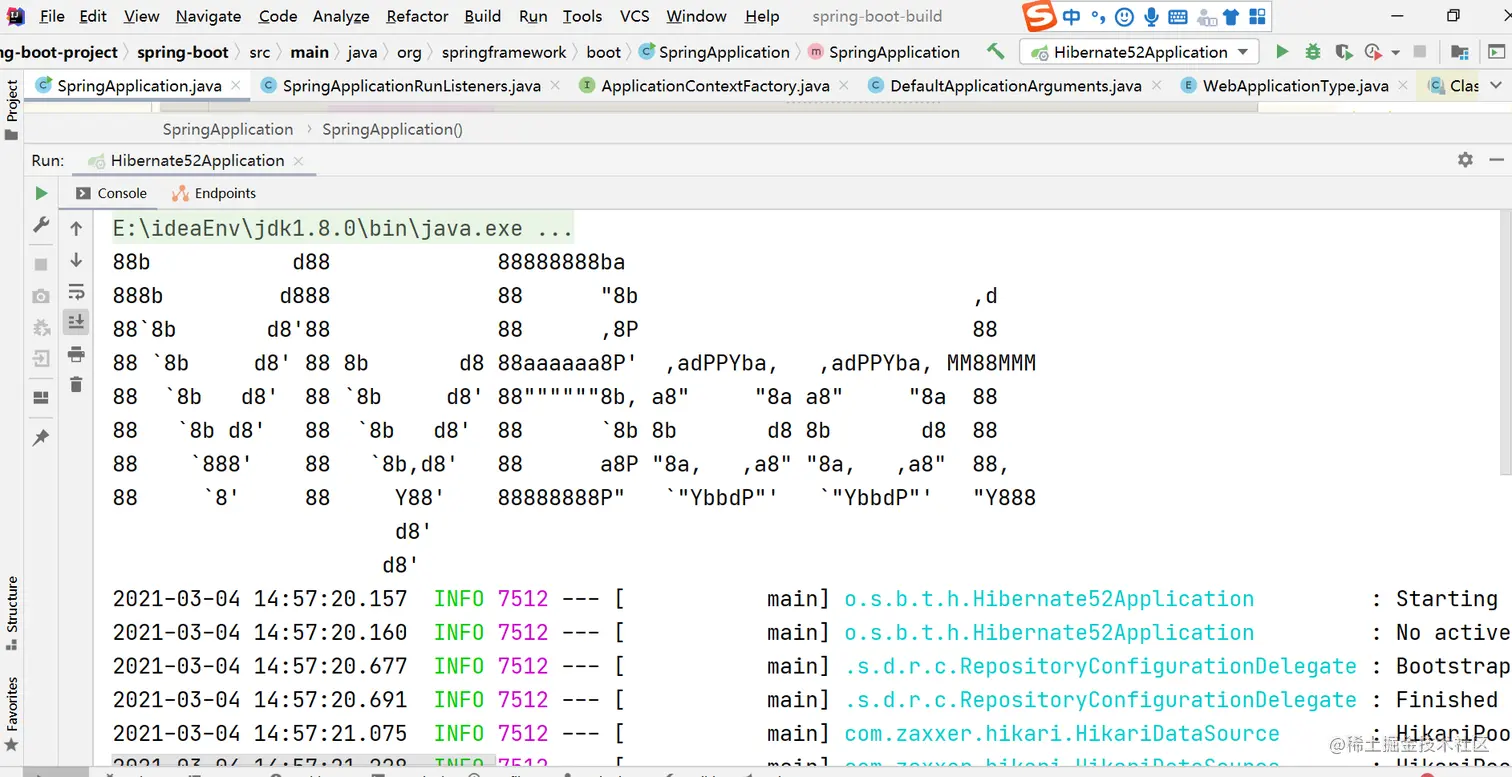Open the Sogou emoji panel via the smiley icon
Image resolution: width=1512 pixels, height=777 pixels.
(1124, 17)
